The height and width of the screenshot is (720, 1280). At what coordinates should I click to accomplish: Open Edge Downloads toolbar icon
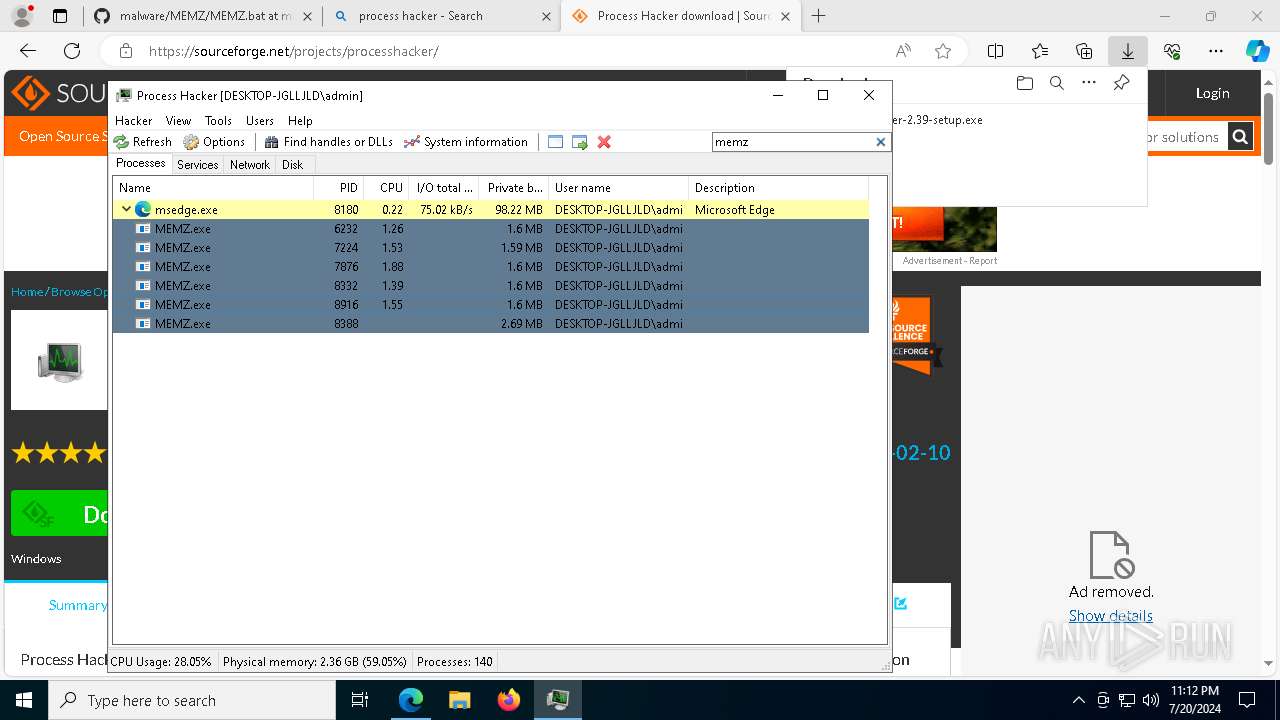click(1128, 51)
